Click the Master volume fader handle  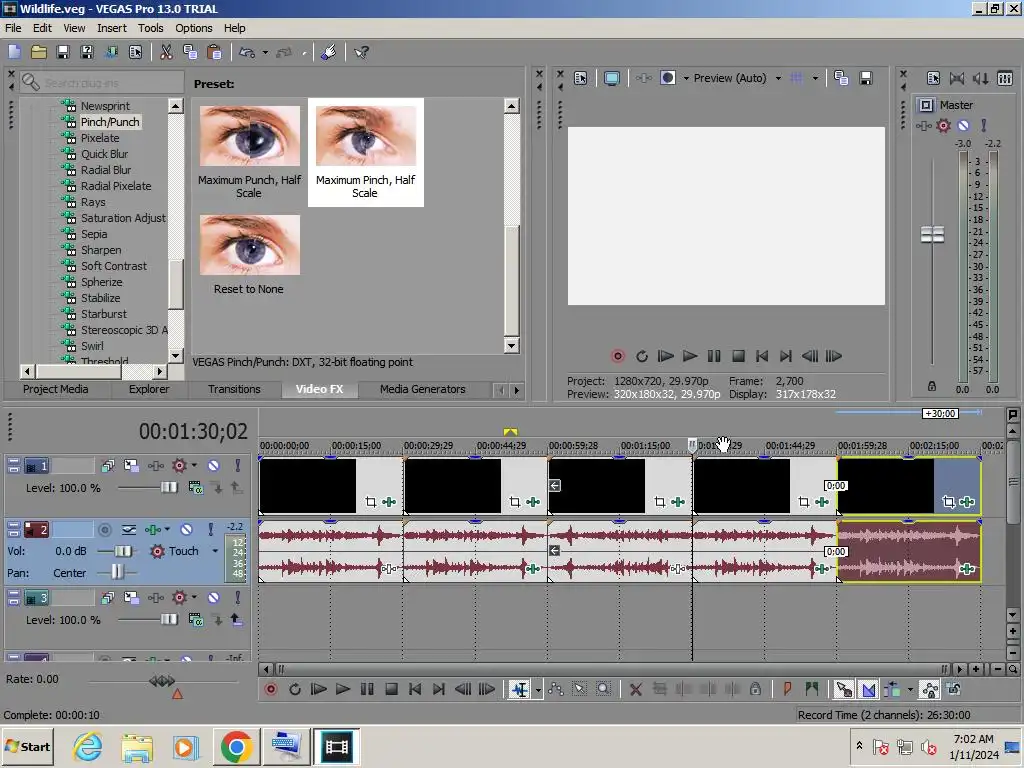932,234
